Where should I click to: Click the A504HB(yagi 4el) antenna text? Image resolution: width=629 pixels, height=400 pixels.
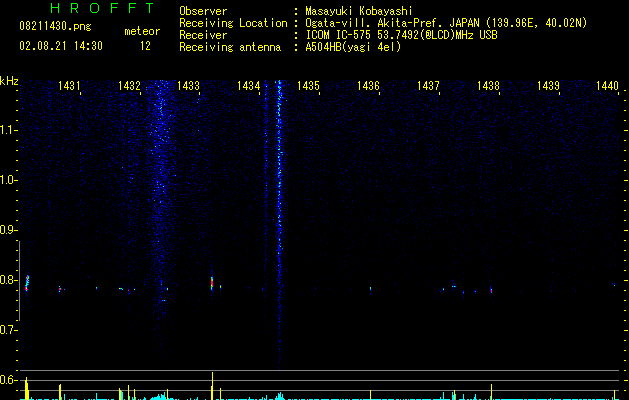pyautogui.click(x=353, y=47)
